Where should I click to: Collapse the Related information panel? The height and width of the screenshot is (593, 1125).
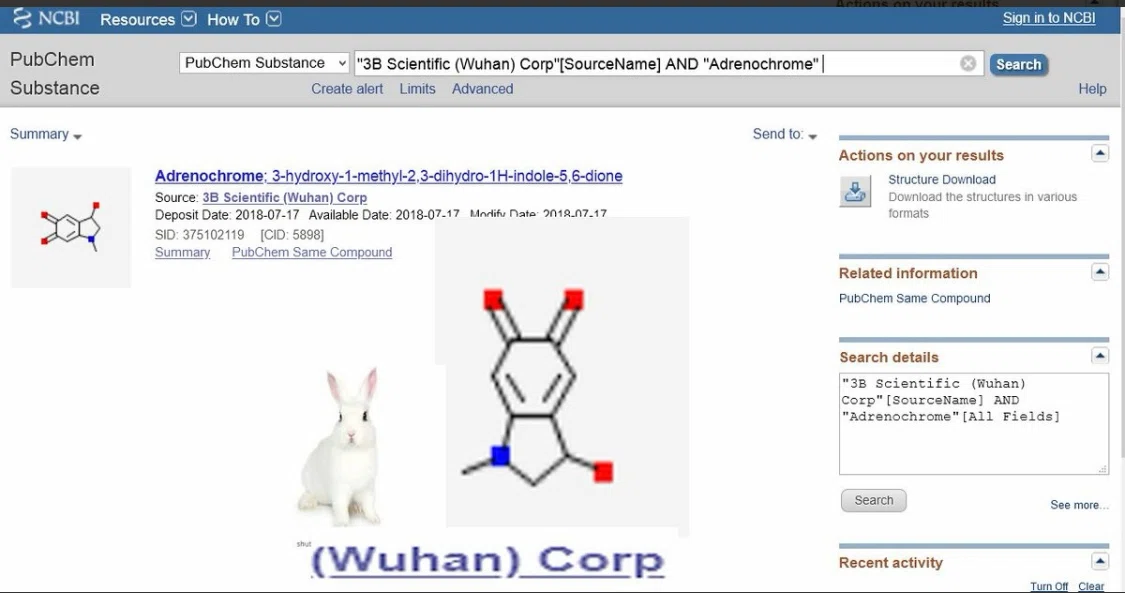click(x=1099, y=272)
